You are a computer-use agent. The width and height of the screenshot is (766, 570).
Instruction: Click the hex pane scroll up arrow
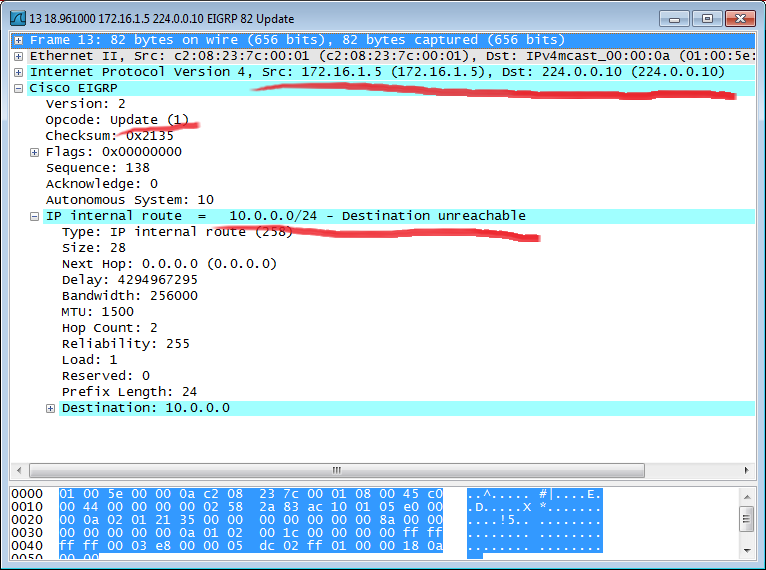747,497
